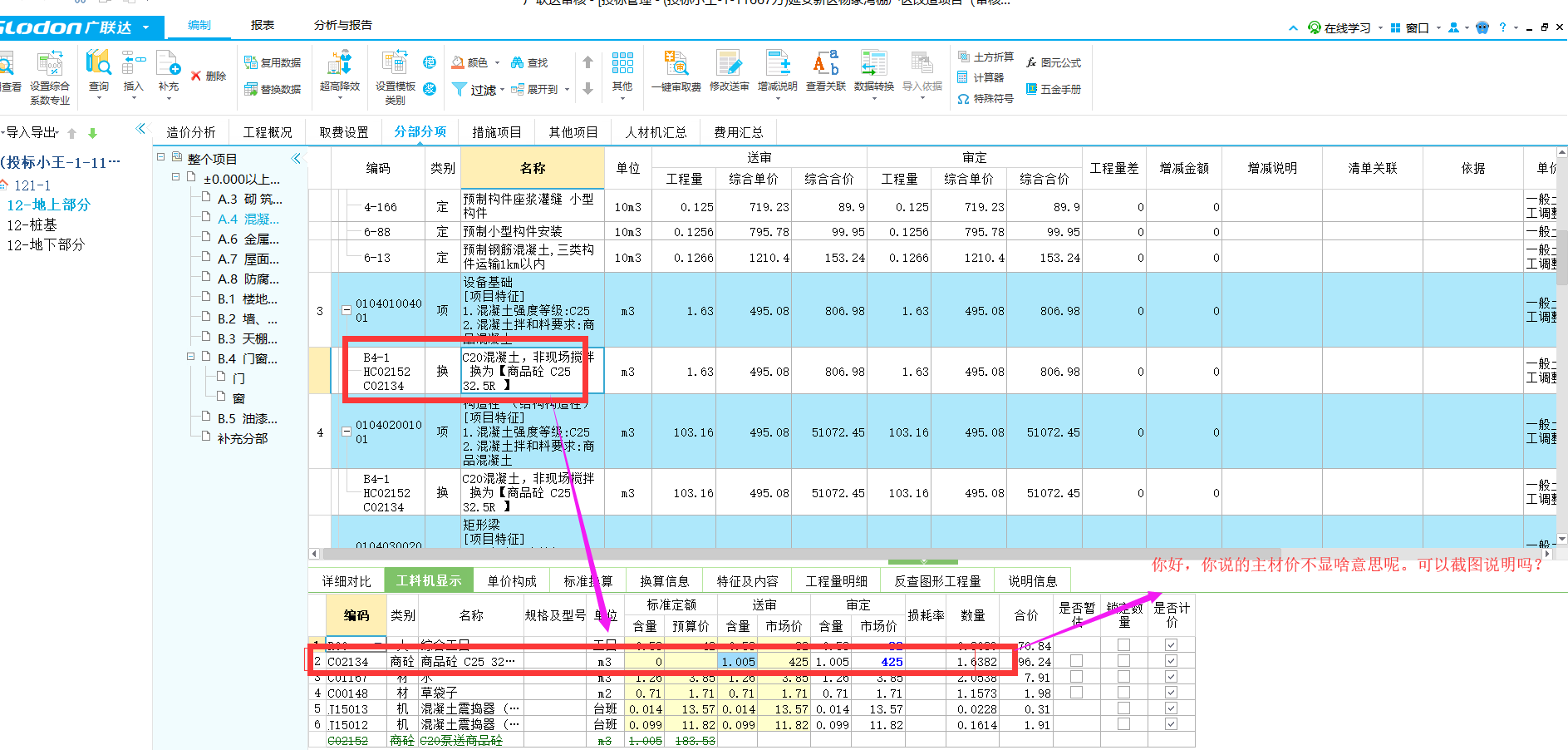Collapse item row 010402001001

pyautogui.click(x=346, y=432)
